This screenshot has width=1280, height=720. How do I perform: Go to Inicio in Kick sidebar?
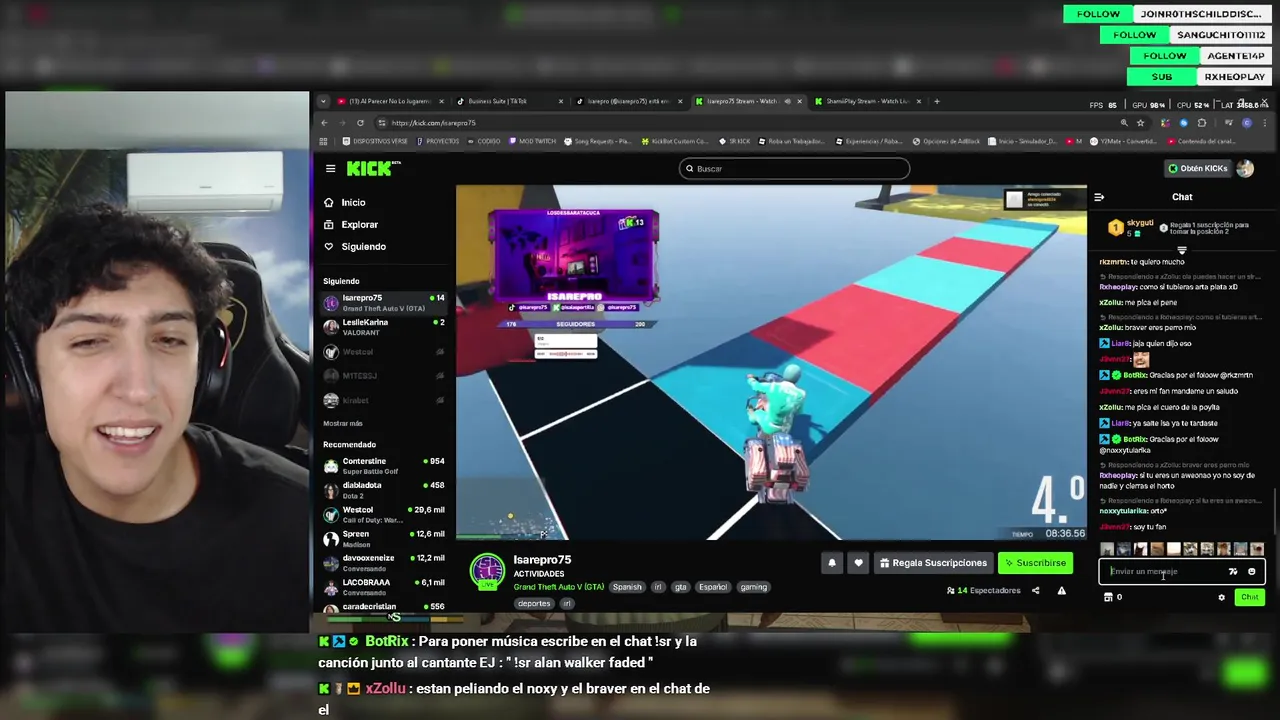344,202
